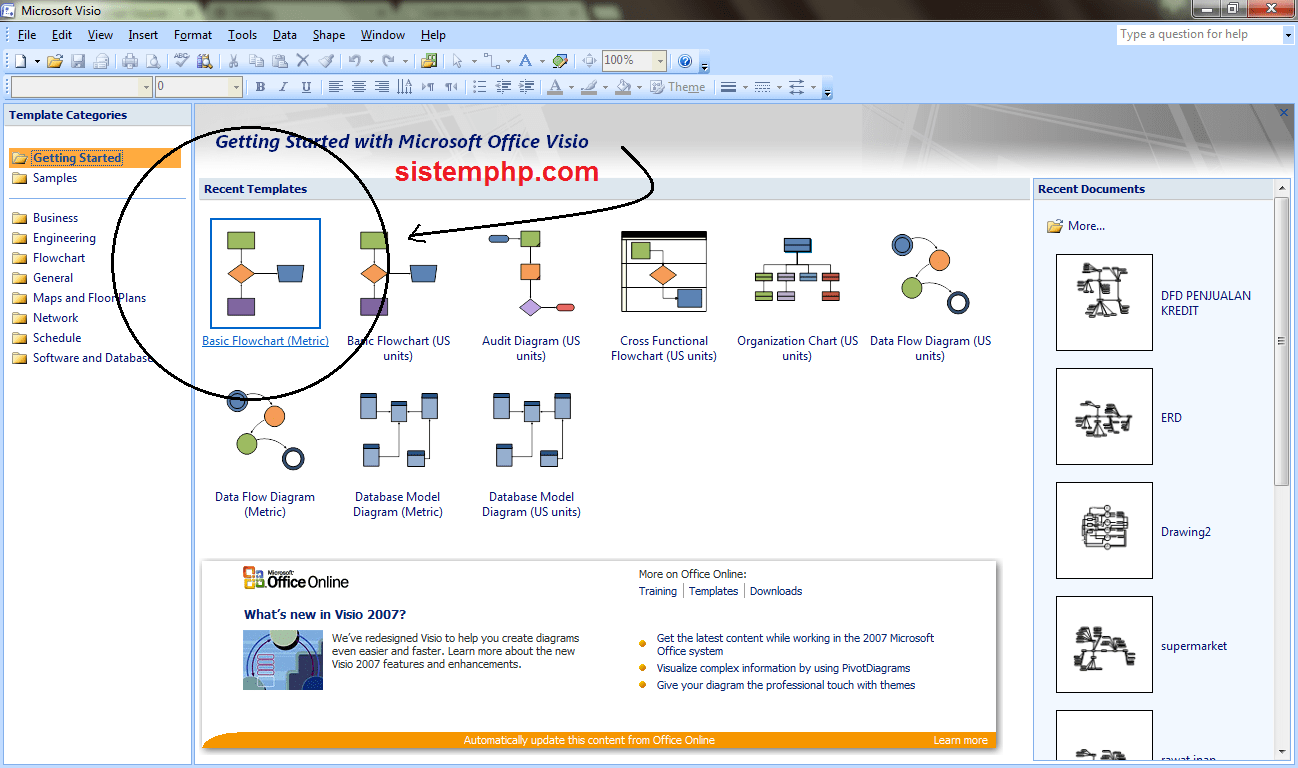Open Print Preview from the toolbar
1298x768 pixels.
click(153, 61)
